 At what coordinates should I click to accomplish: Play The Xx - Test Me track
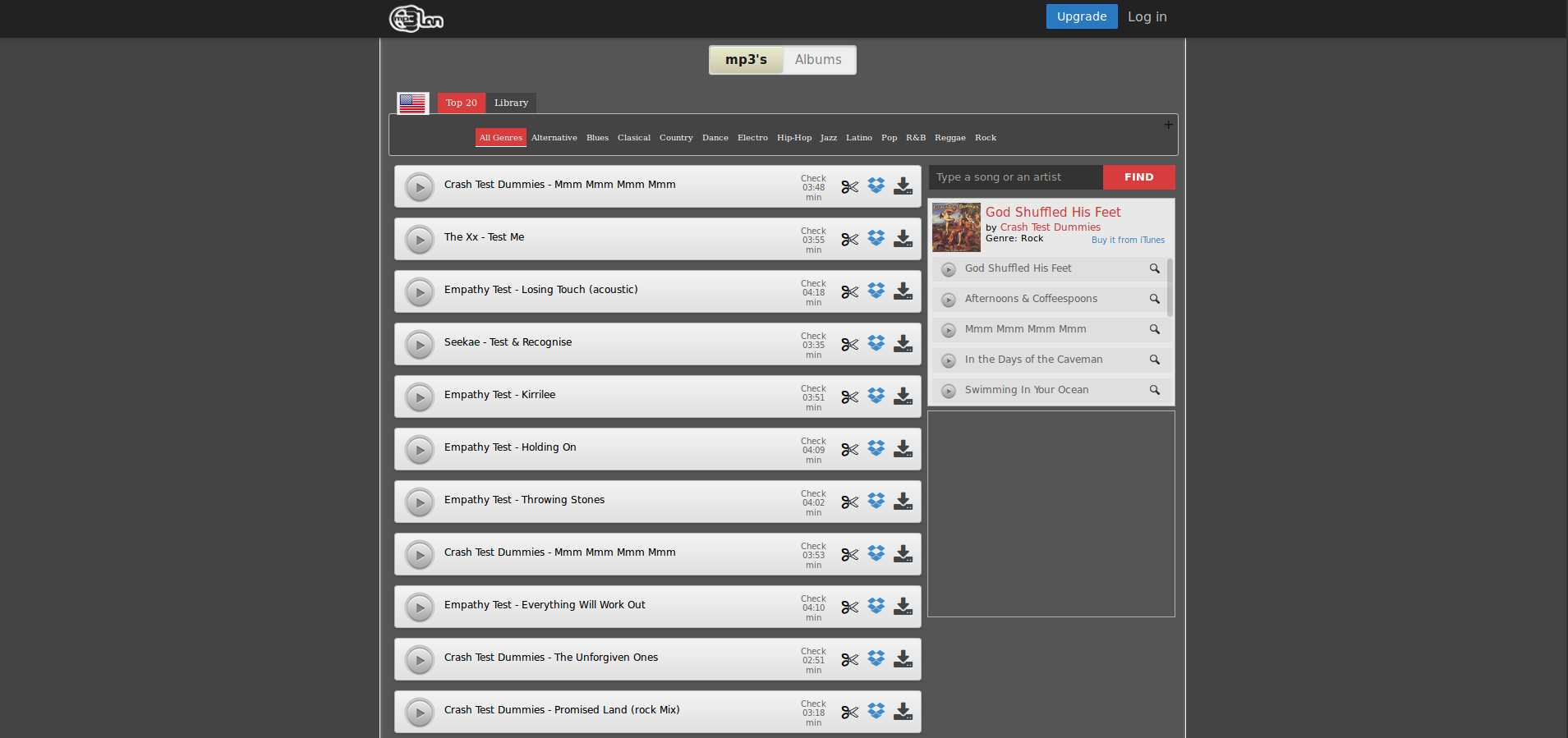click(420, 240)
